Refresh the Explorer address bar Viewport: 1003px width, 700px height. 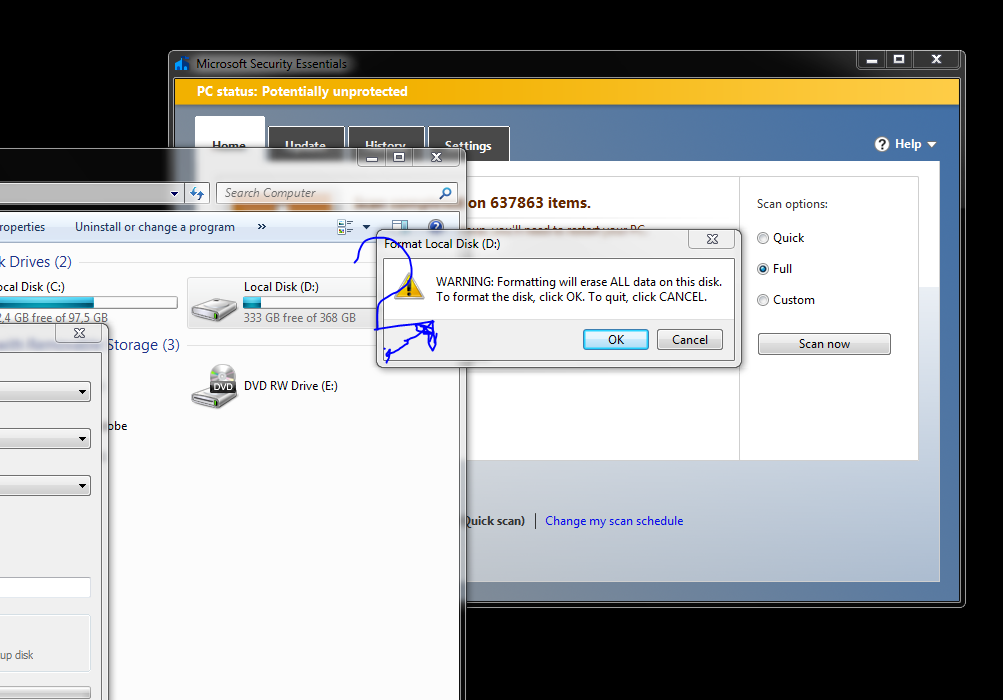click(x=197, y=193)
